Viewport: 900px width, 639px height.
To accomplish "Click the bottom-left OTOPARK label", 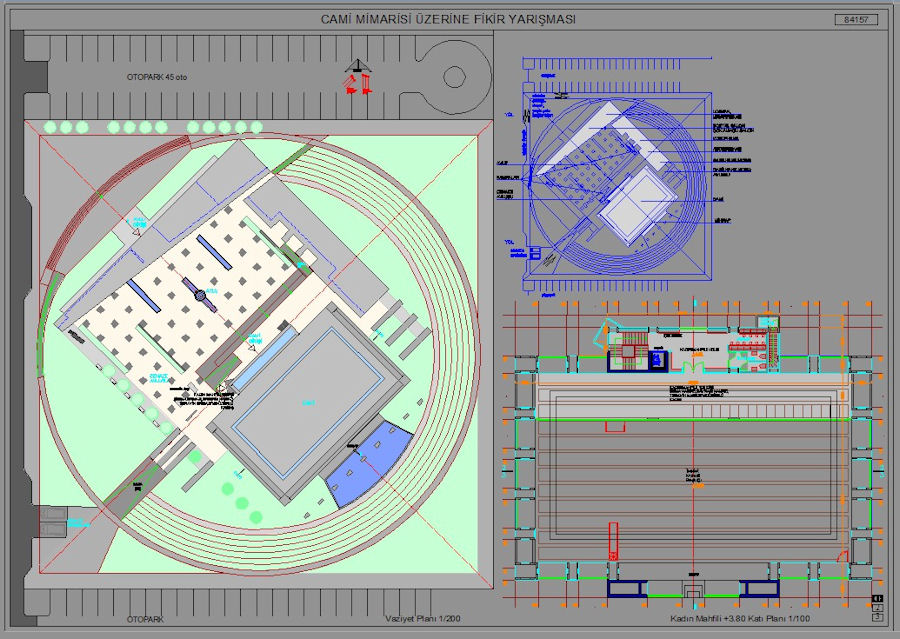I will click(x=146, y=620).
